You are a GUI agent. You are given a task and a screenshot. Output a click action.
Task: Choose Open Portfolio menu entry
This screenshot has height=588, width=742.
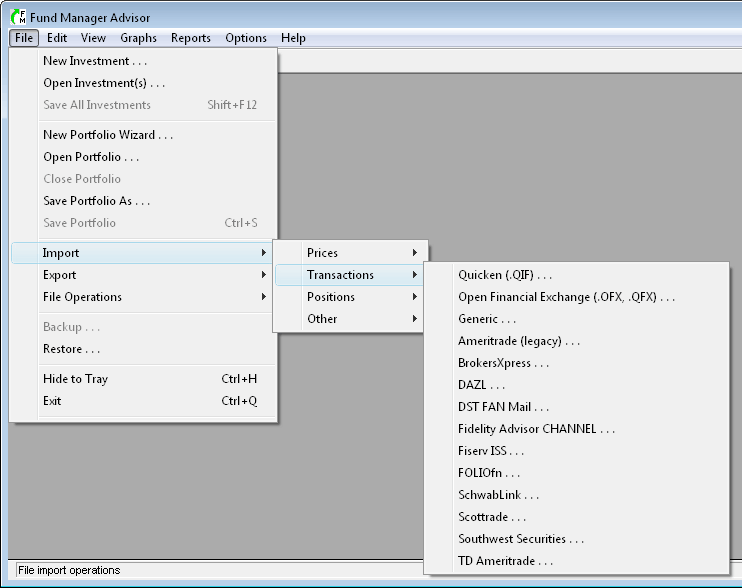(143, 157)
